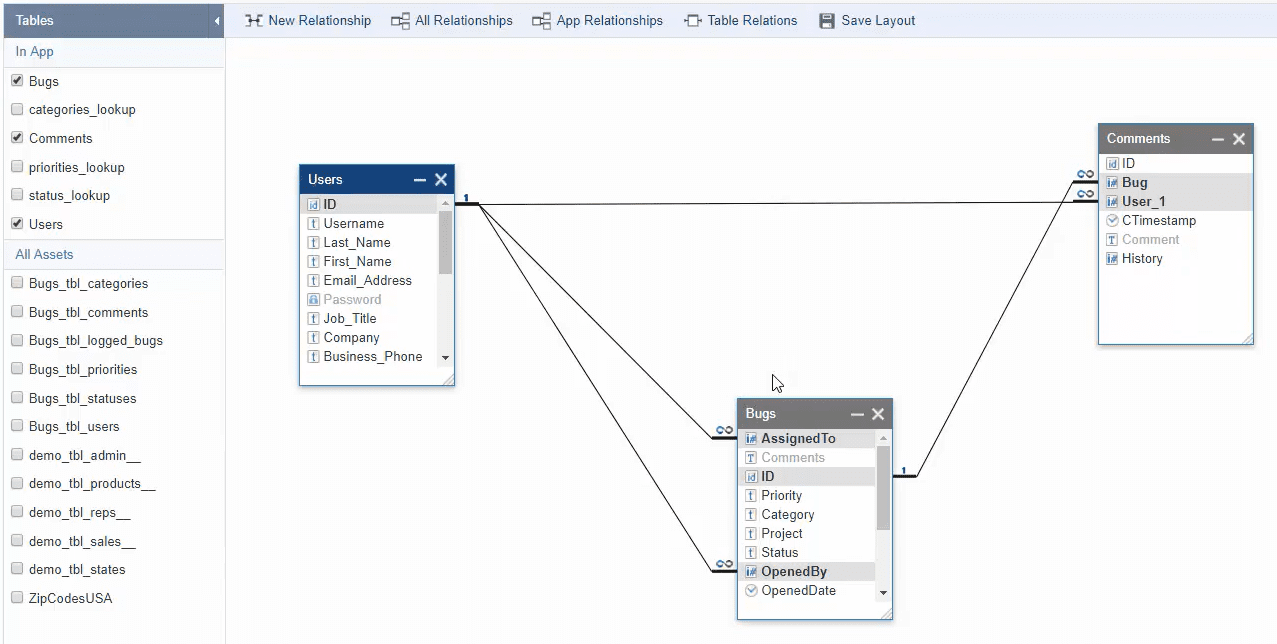Uncheck the Bugs table checkbox

click(x=17, y=81)
